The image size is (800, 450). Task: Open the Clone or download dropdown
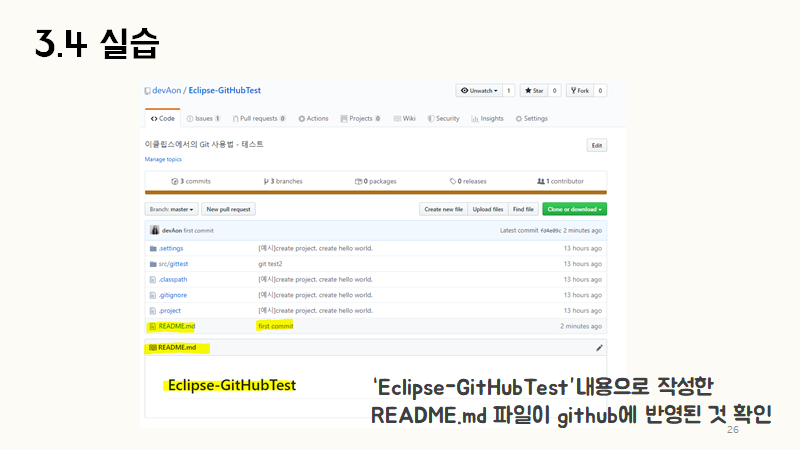click(574, 209)
